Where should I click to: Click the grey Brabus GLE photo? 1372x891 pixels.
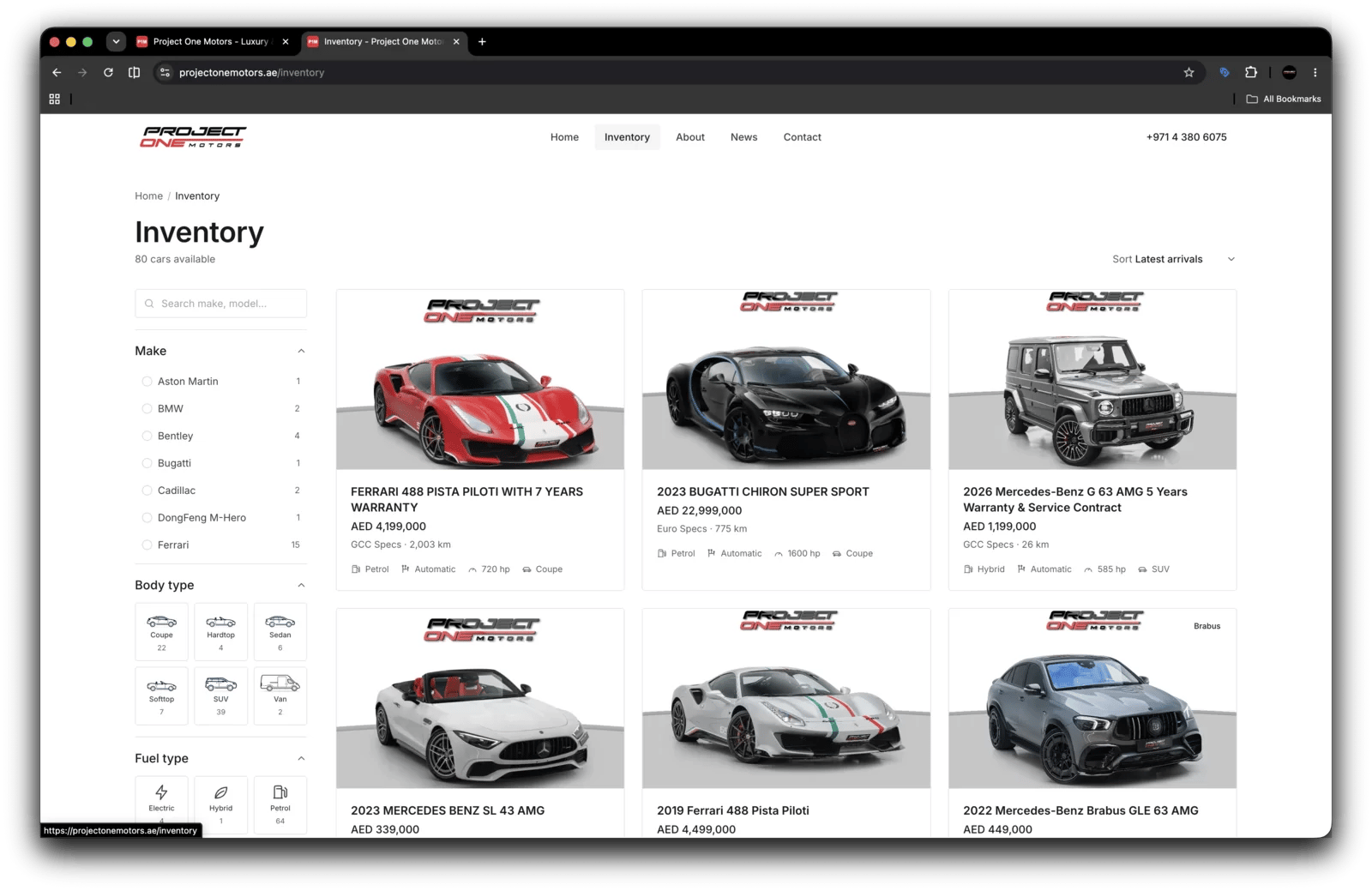(1092, 699)
